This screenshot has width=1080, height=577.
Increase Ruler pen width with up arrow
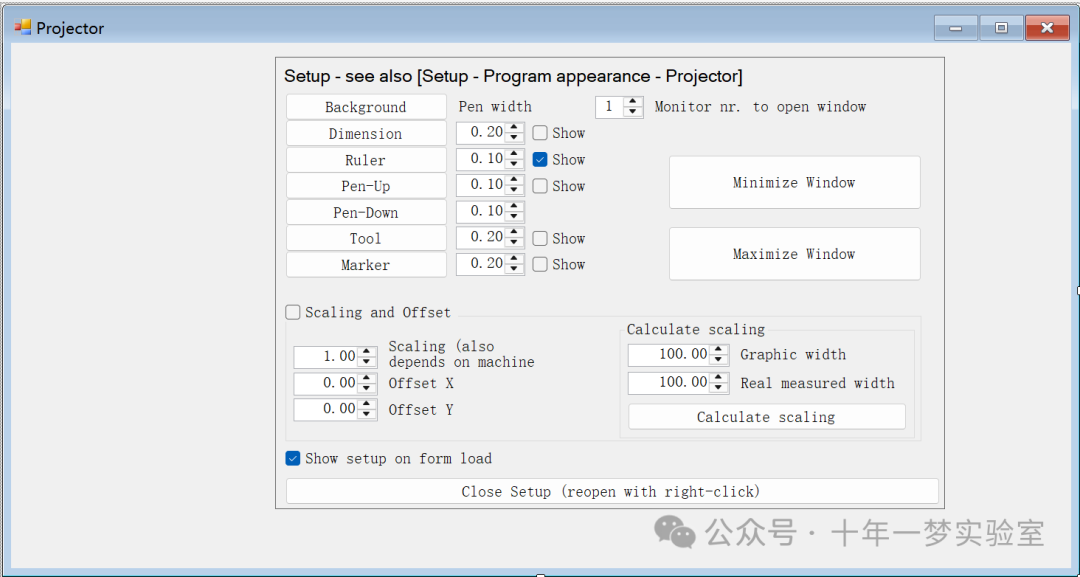[x=514, y=154]
